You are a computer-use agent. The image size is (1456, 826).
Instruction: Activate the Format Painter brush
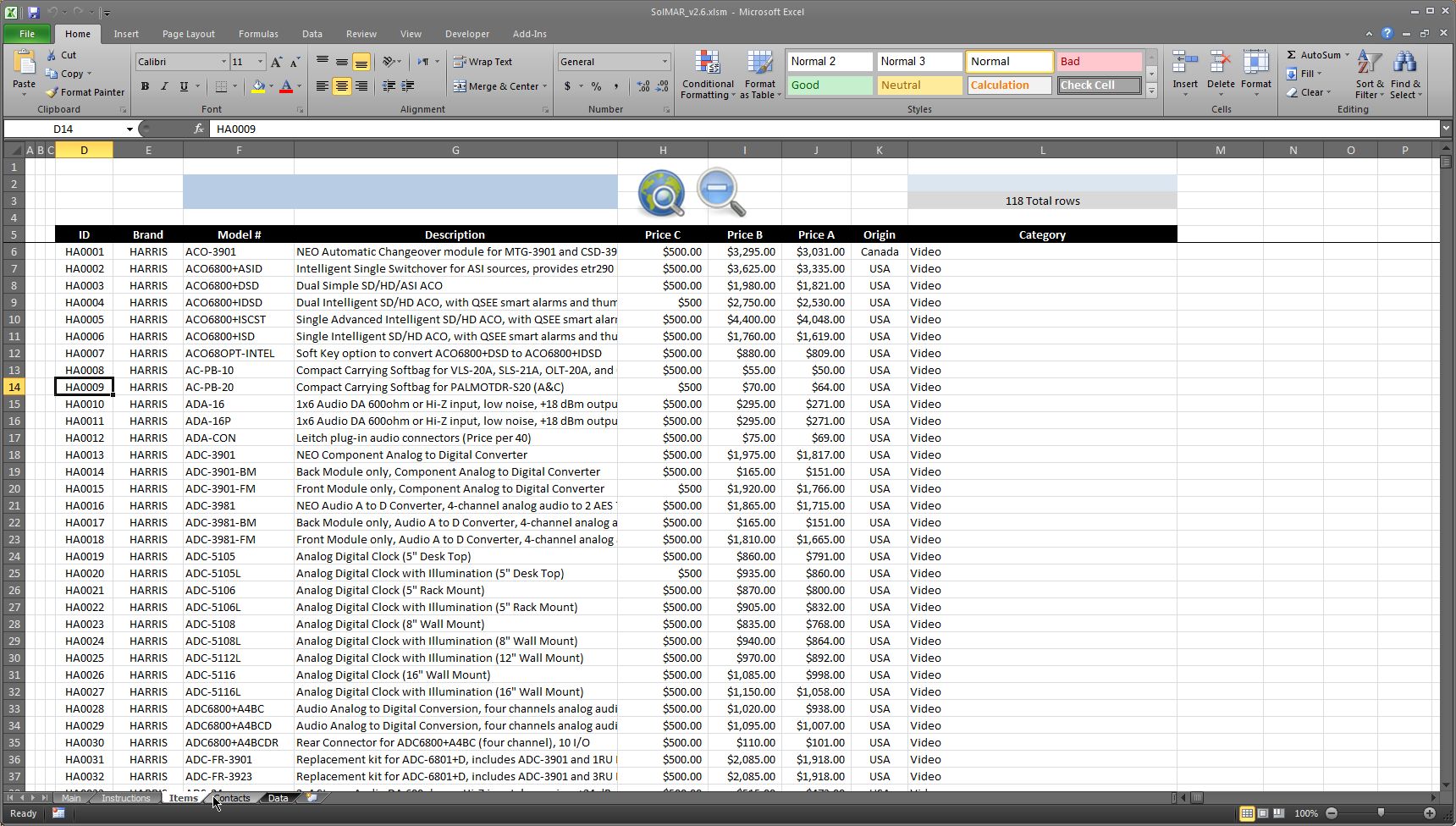click(x=85, y=92)
